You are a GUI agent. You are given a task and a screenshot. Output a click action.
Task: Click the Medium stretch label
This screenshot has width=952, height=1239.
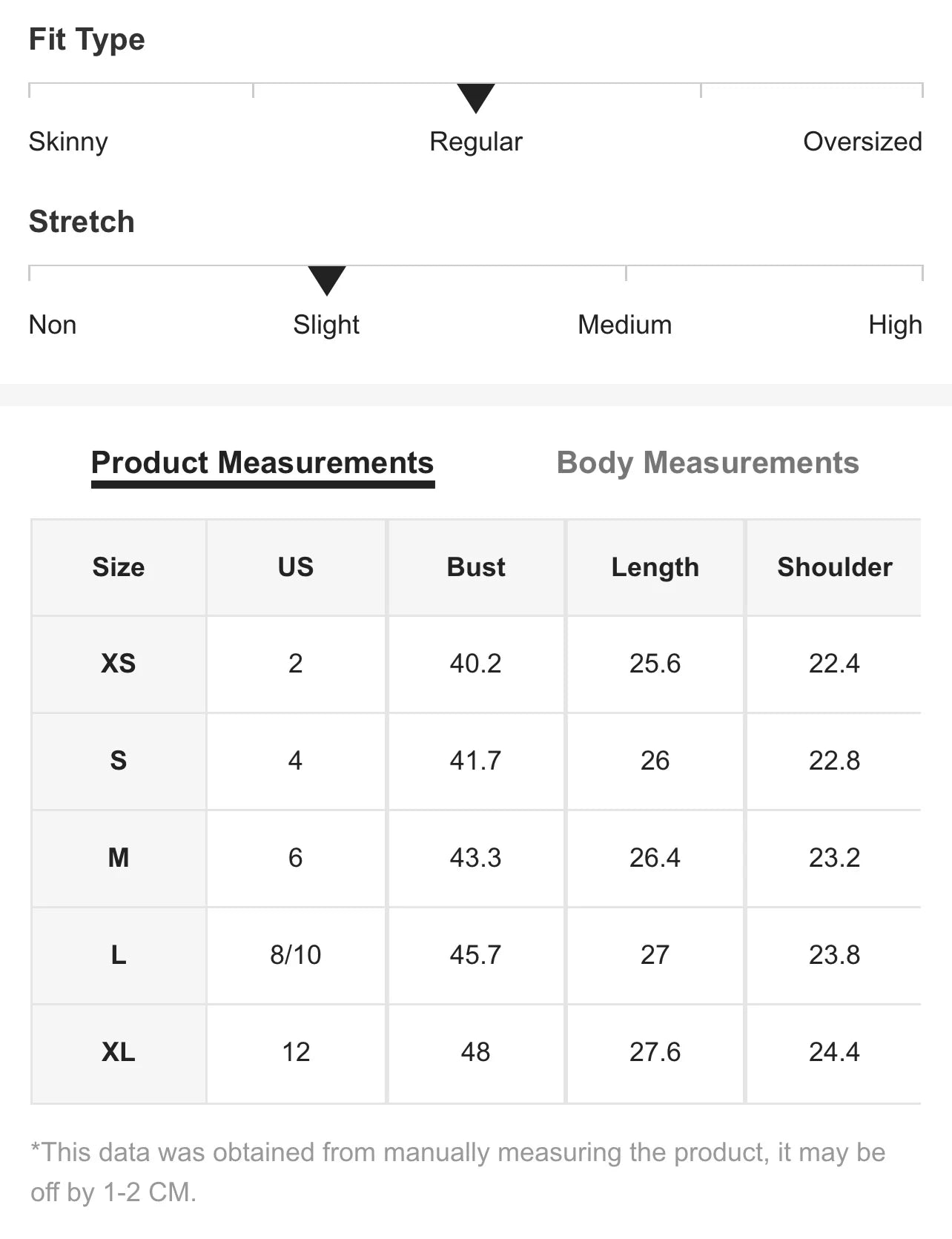coord(624,325)
